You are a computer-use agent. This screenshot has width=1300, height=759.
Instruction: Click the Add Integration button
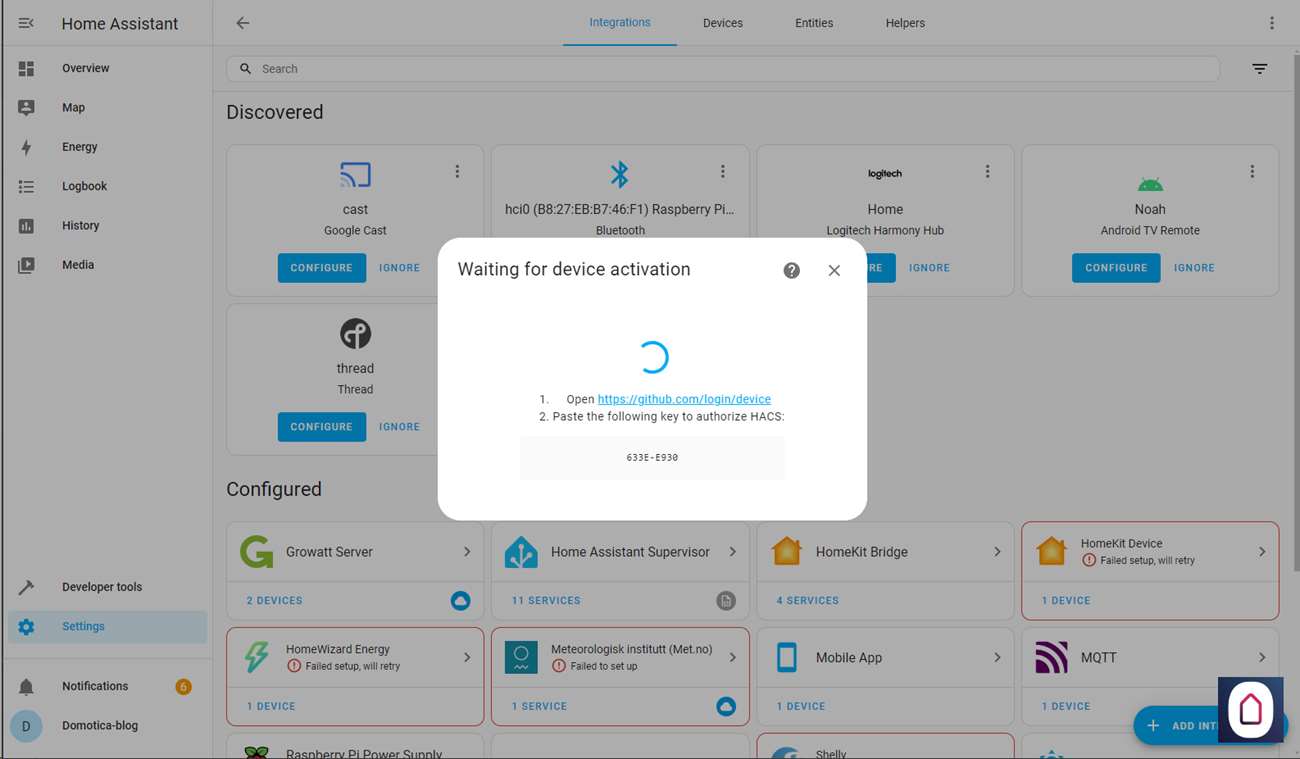point(1210,725)
